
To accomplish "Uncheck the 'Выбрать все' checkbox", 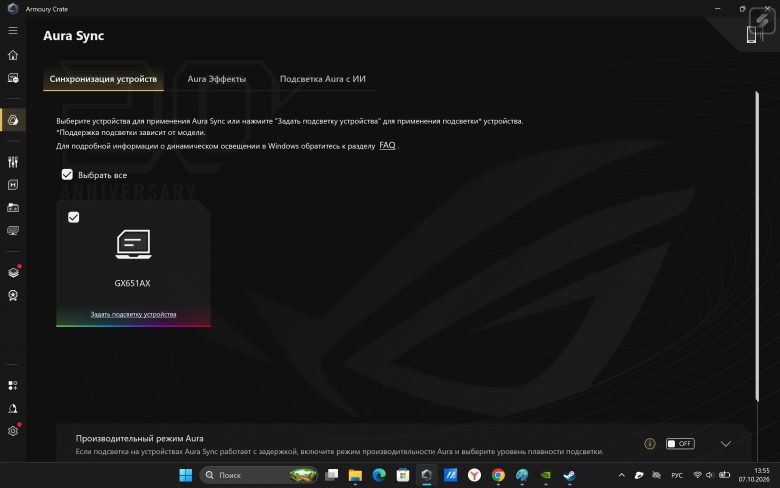I will [67, 175].
